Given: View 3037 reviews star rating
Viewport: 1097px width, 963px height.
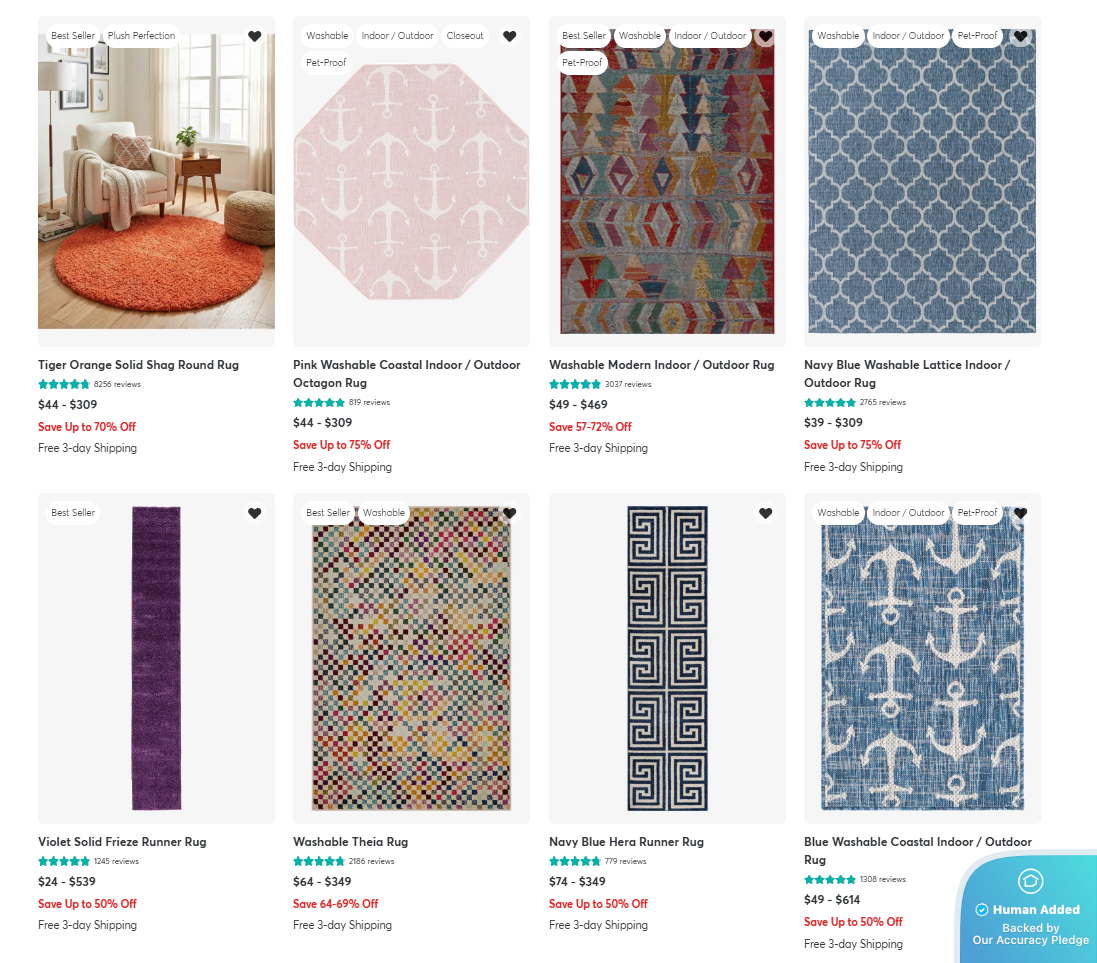Looking at the screenshot, I should [575, 384].
